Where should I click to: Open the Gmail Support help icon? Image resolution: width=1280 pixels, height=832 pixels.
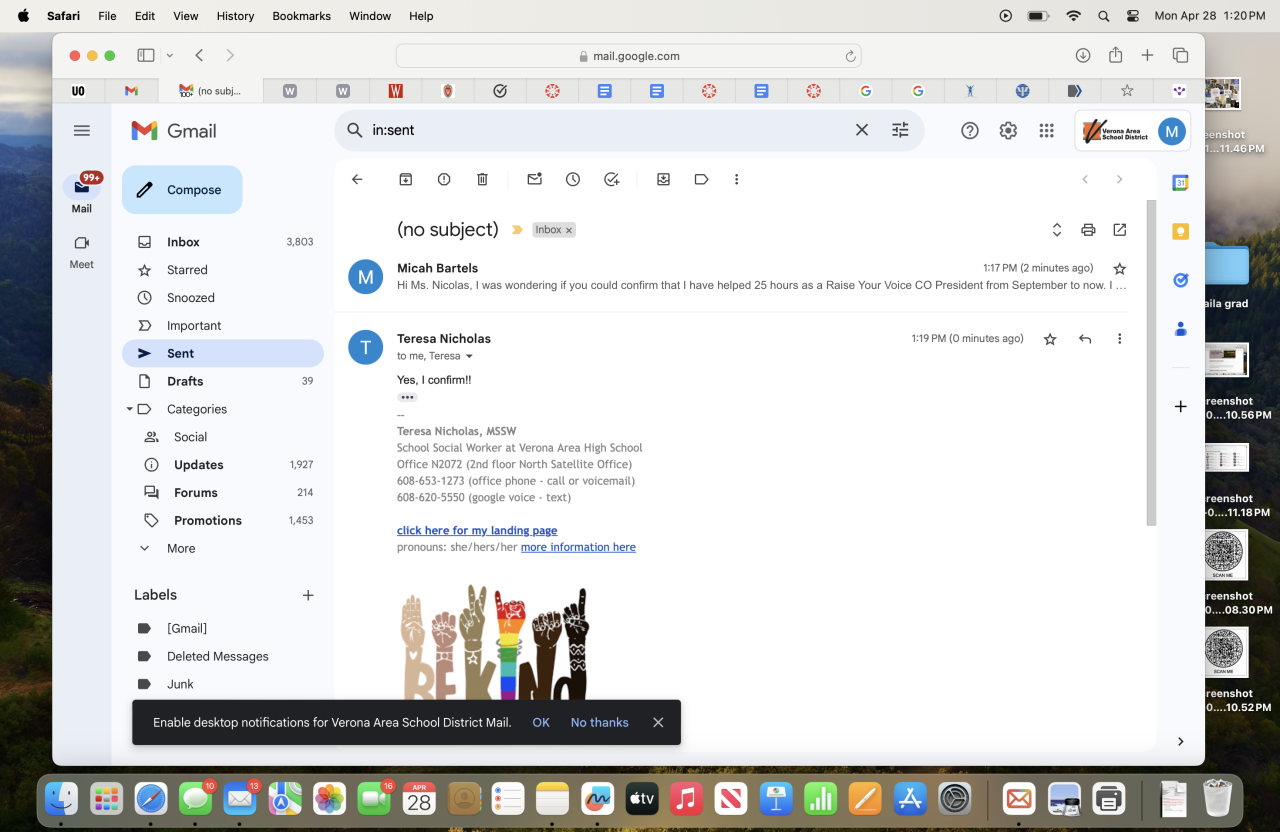(969, 131)
